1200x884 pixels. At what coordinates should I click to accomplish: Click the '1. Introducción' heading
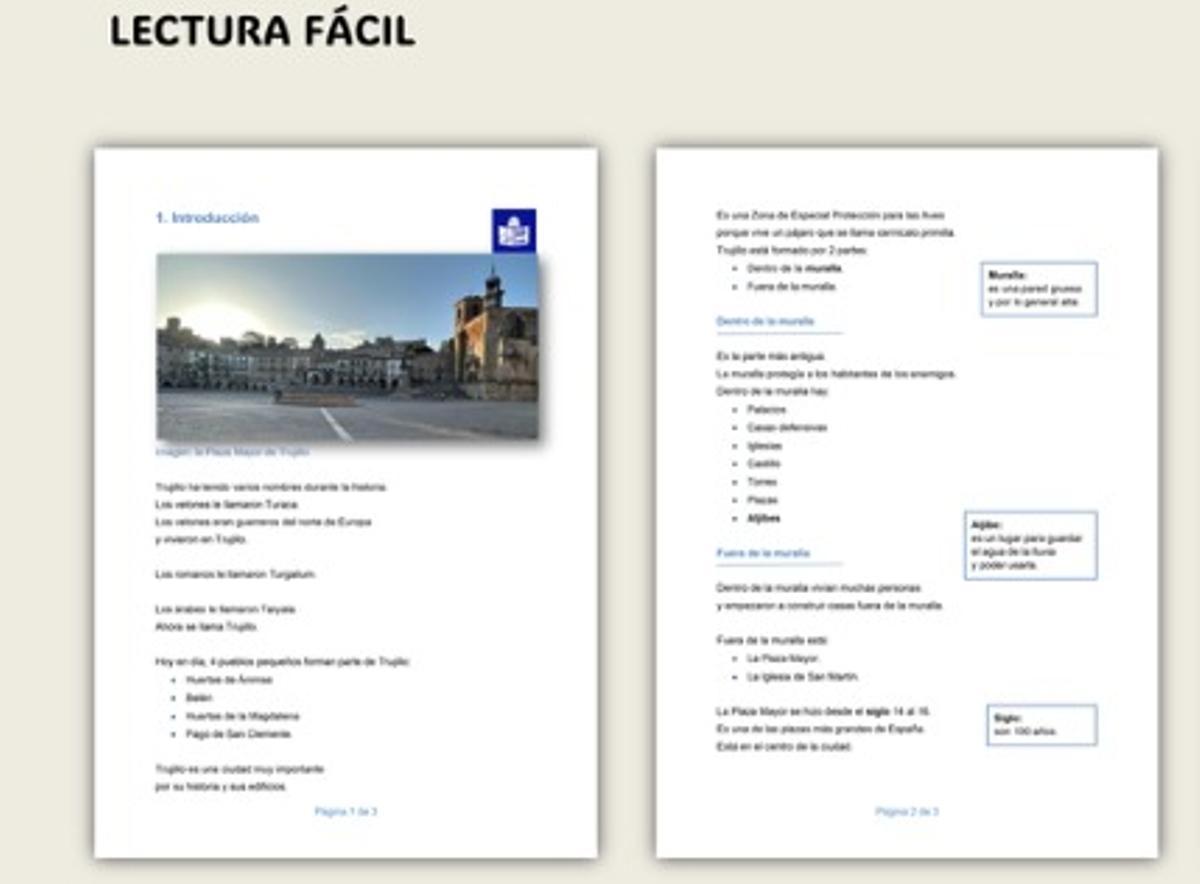[x=207, y=218]
